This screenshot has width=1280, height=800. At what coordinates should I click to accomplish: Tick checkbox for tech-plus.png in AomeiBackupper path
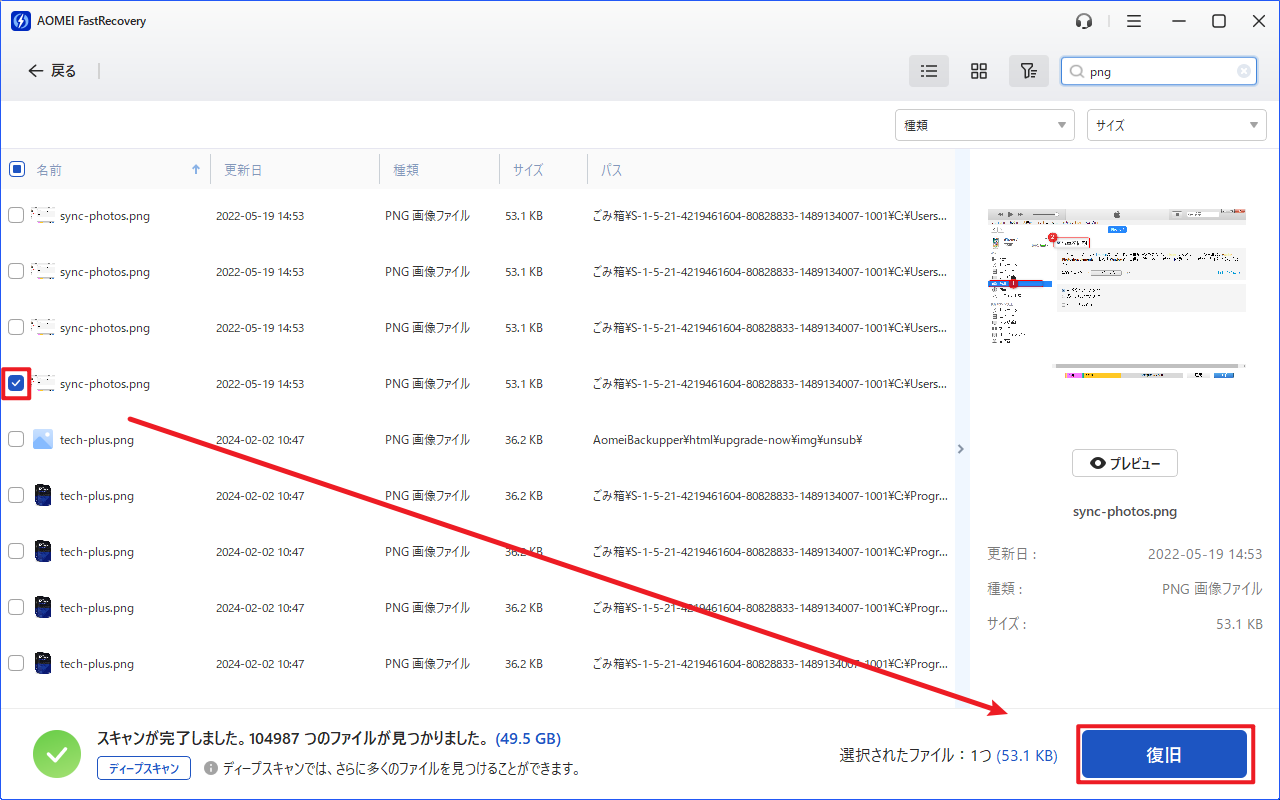click(x=16, y=439)
